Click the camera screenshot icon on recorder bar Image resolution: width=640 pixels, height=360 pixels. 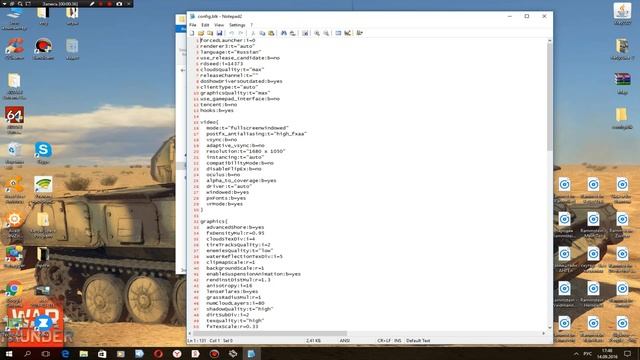(x=119, y=4)
